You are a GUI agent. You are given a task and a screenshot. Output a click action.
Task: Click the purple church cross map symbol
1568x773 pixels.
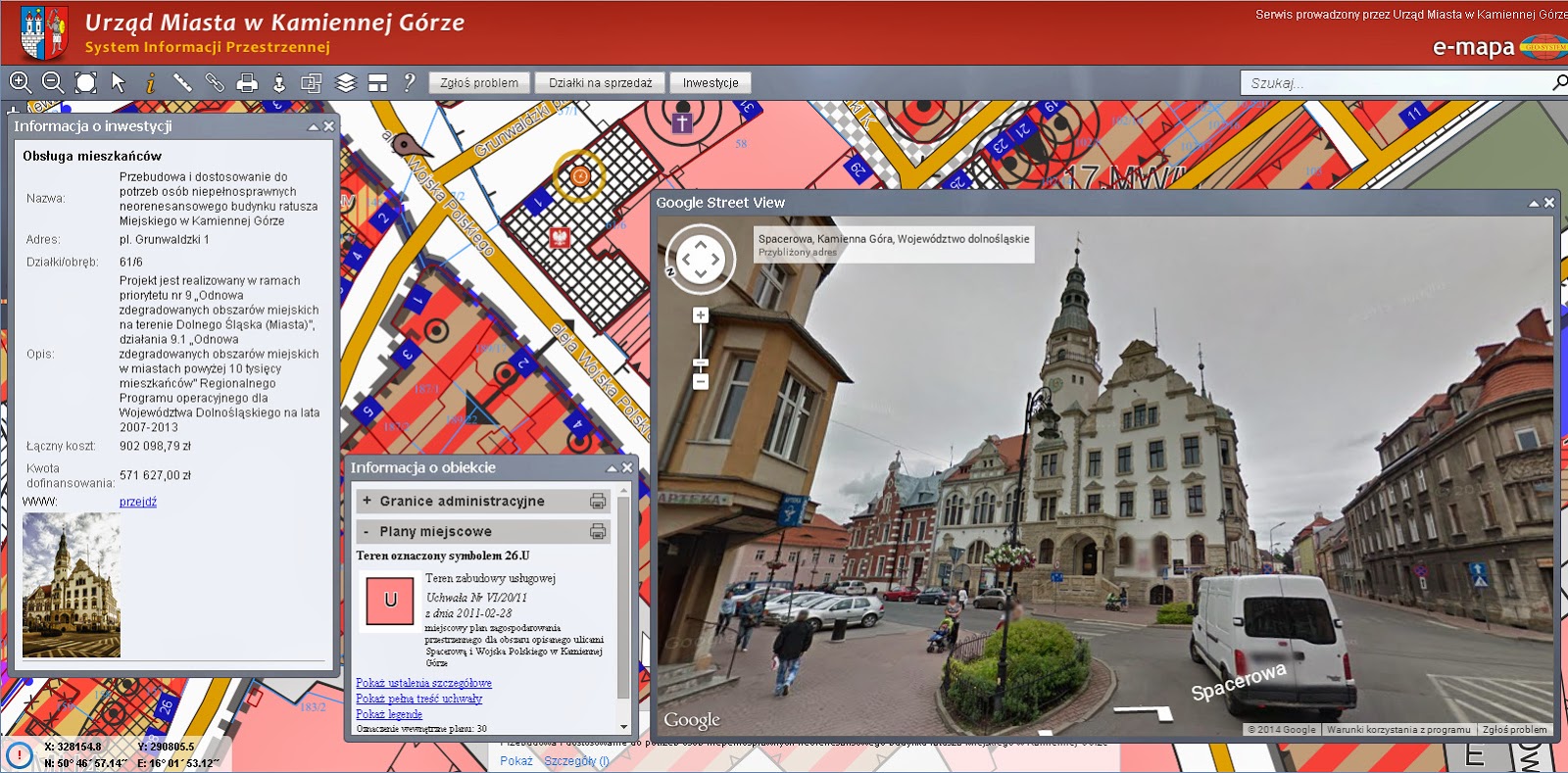pyautogui.click(x=682, y=122)
